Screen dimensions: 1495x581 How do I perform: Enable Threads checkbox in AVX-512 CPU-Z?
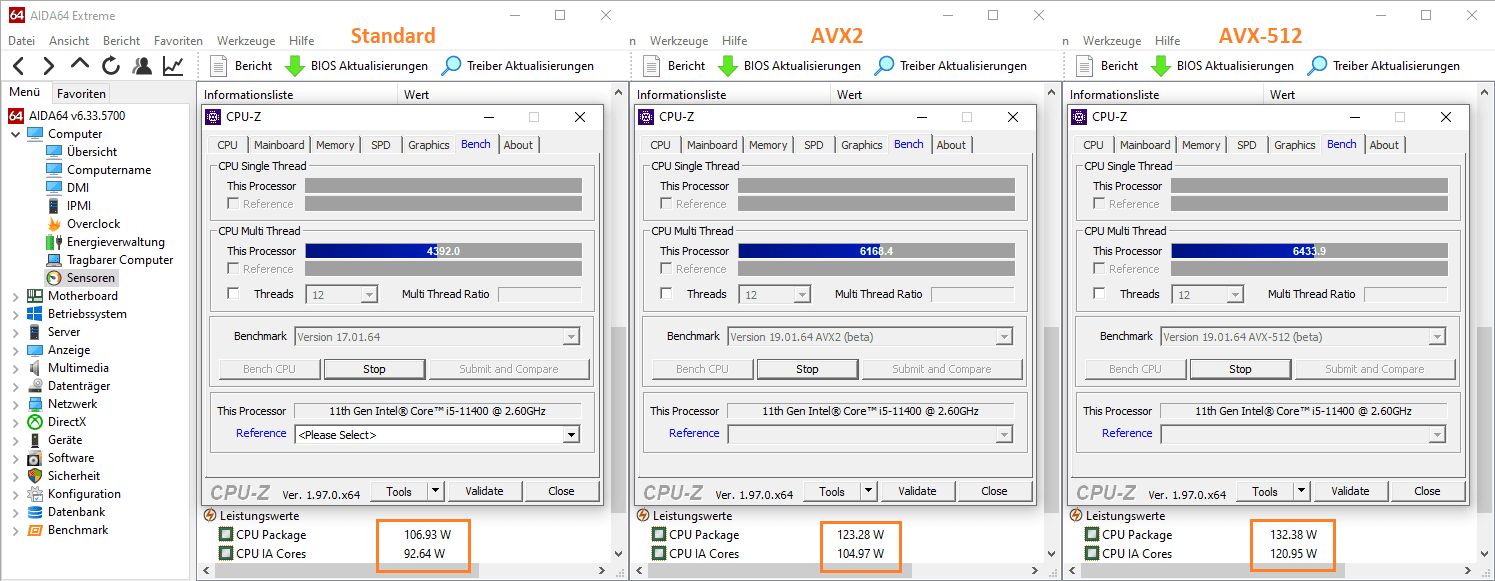point(1099,294)
